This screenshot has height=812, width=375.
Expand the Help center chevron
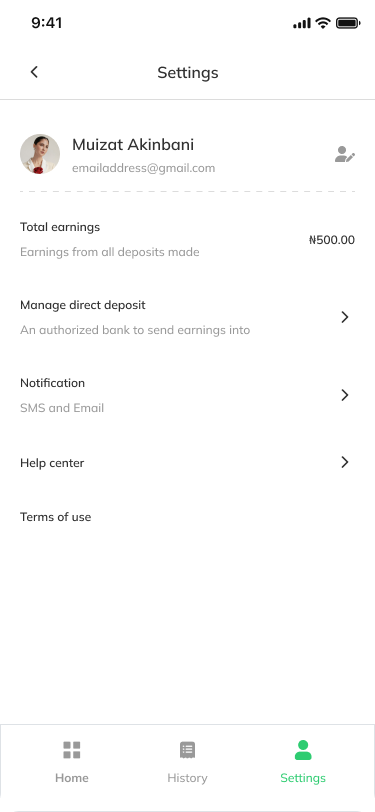[345, 462]
